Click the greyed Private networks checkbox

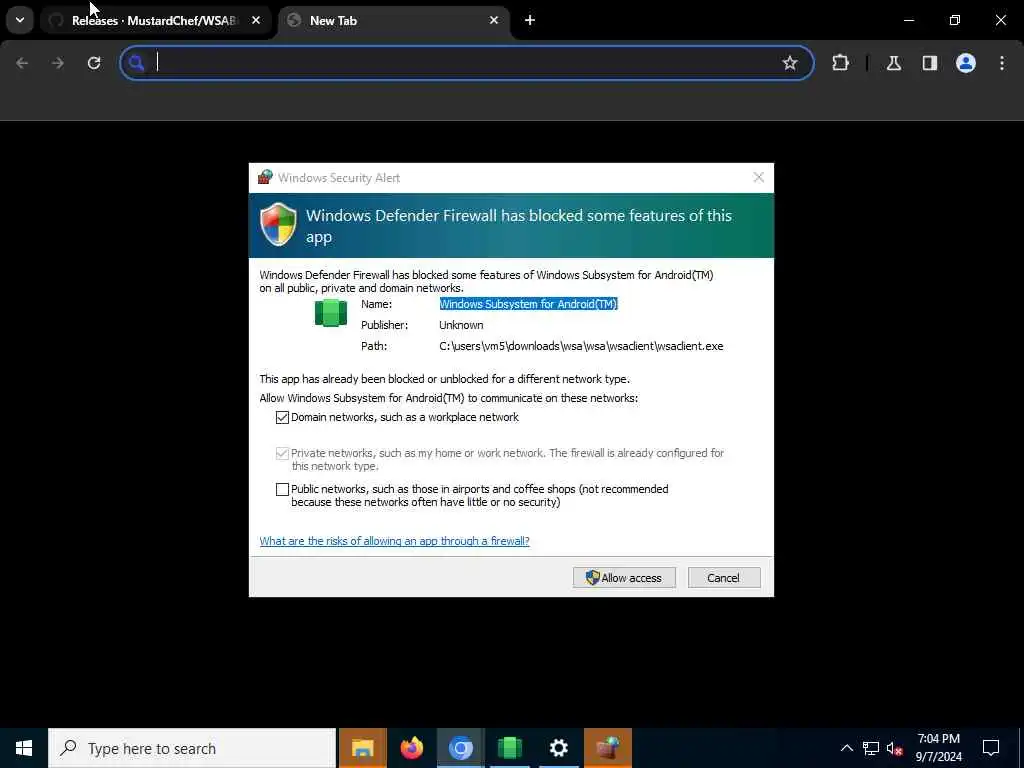(x=282, y=453)
